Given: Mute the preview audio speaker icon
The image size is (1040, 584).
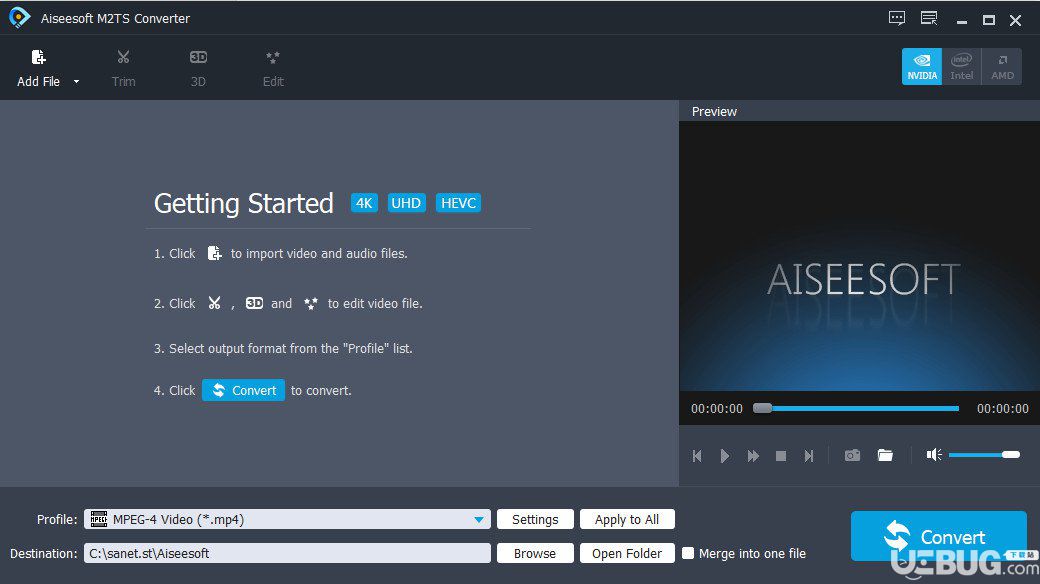Looking at the screenshot, I should coord(934,455).
